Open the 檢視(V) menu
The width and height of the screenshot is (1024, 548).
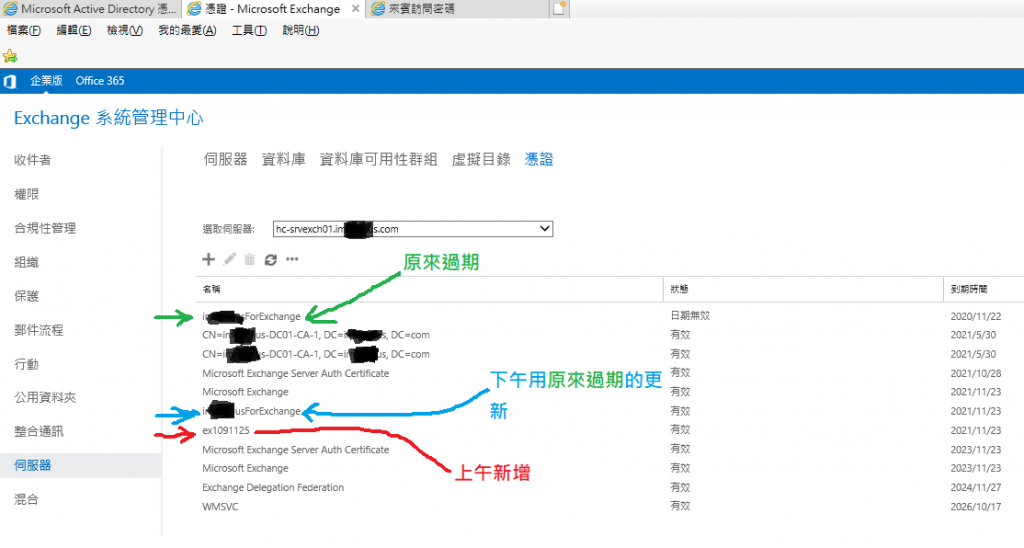tap(125, 30)
